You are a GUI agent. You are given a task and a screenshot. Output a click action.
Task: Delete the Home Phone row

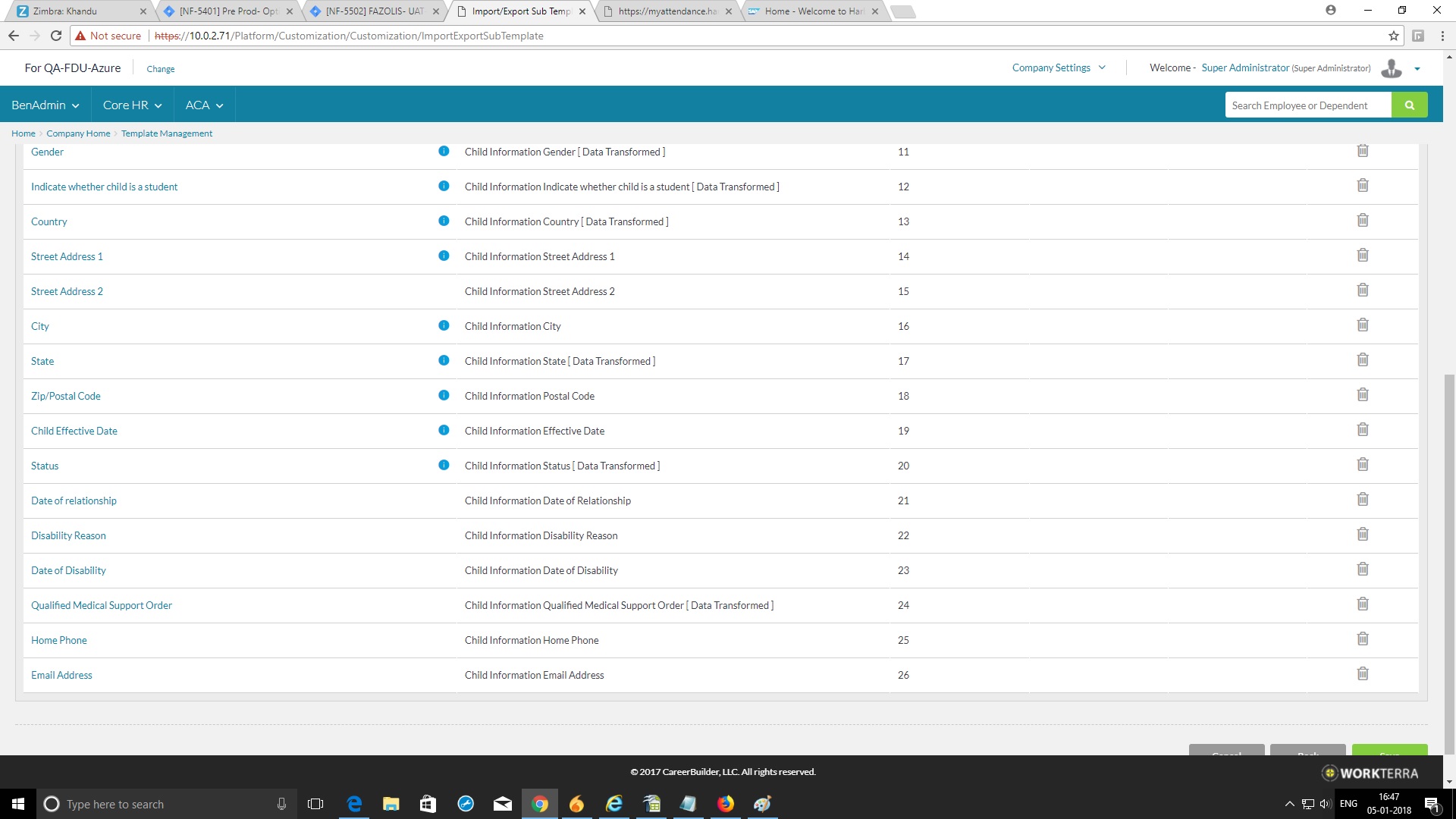coord(1362,639)
